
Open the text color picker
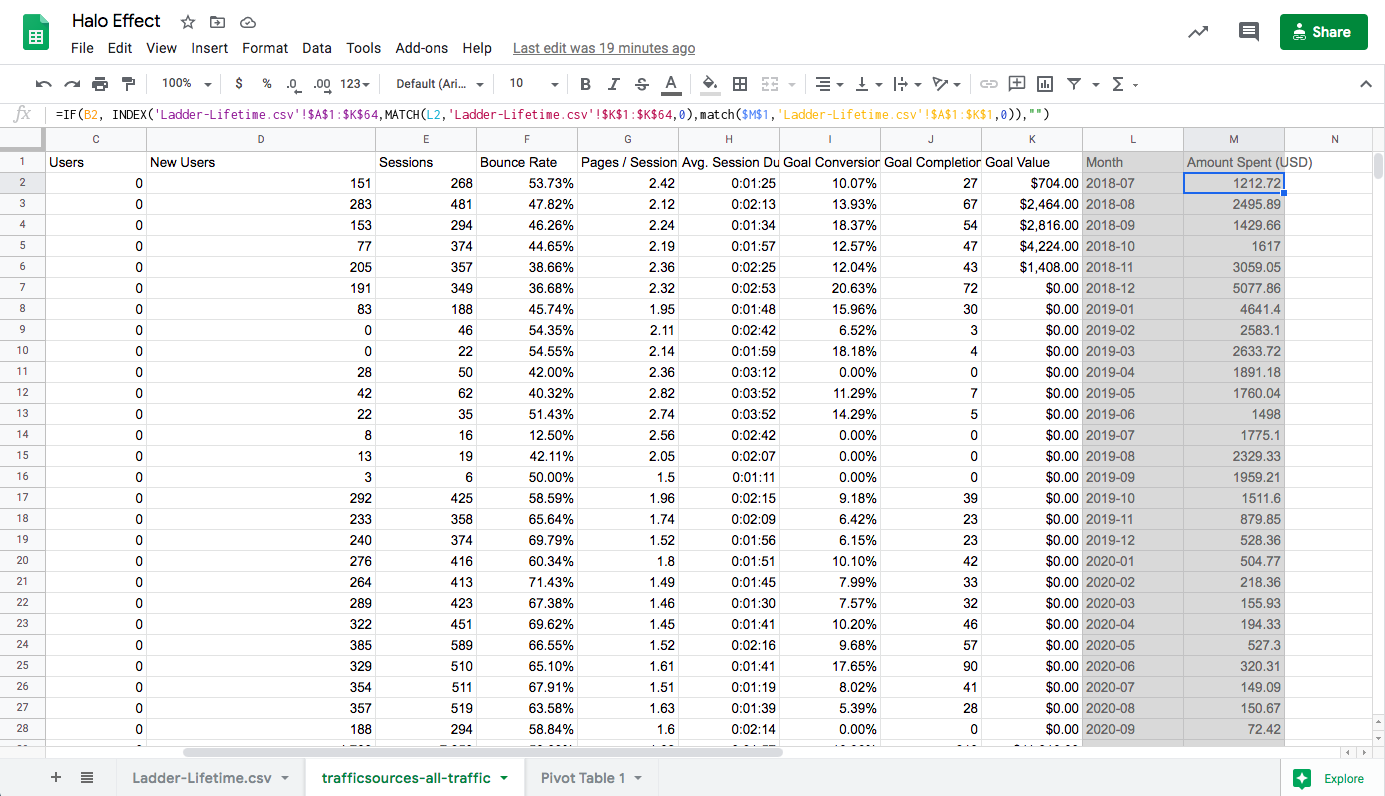(671, 84)
